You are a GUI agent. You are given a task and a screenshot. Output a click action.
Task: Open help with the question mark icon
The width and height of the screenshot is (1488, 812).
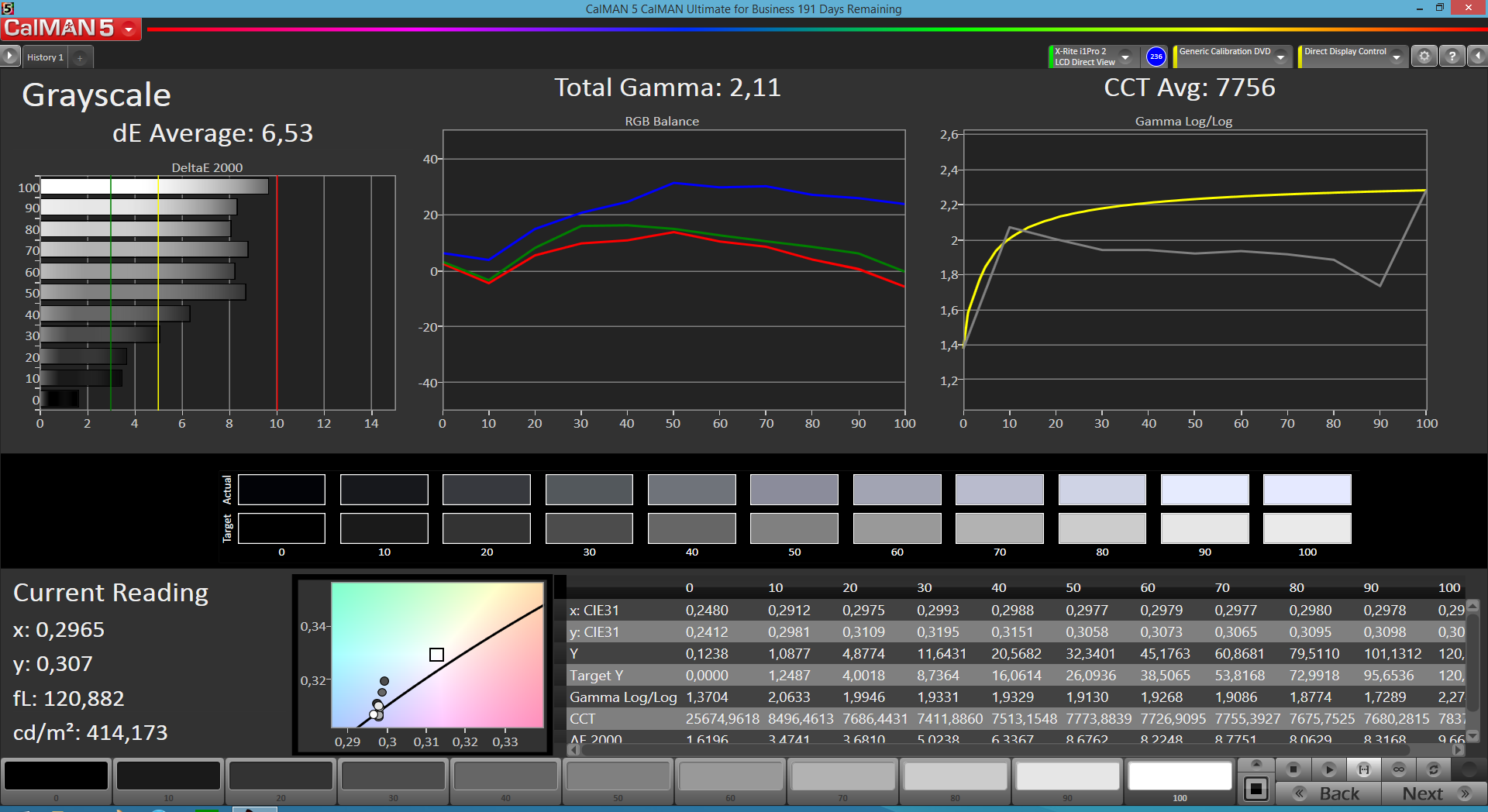1452,57
